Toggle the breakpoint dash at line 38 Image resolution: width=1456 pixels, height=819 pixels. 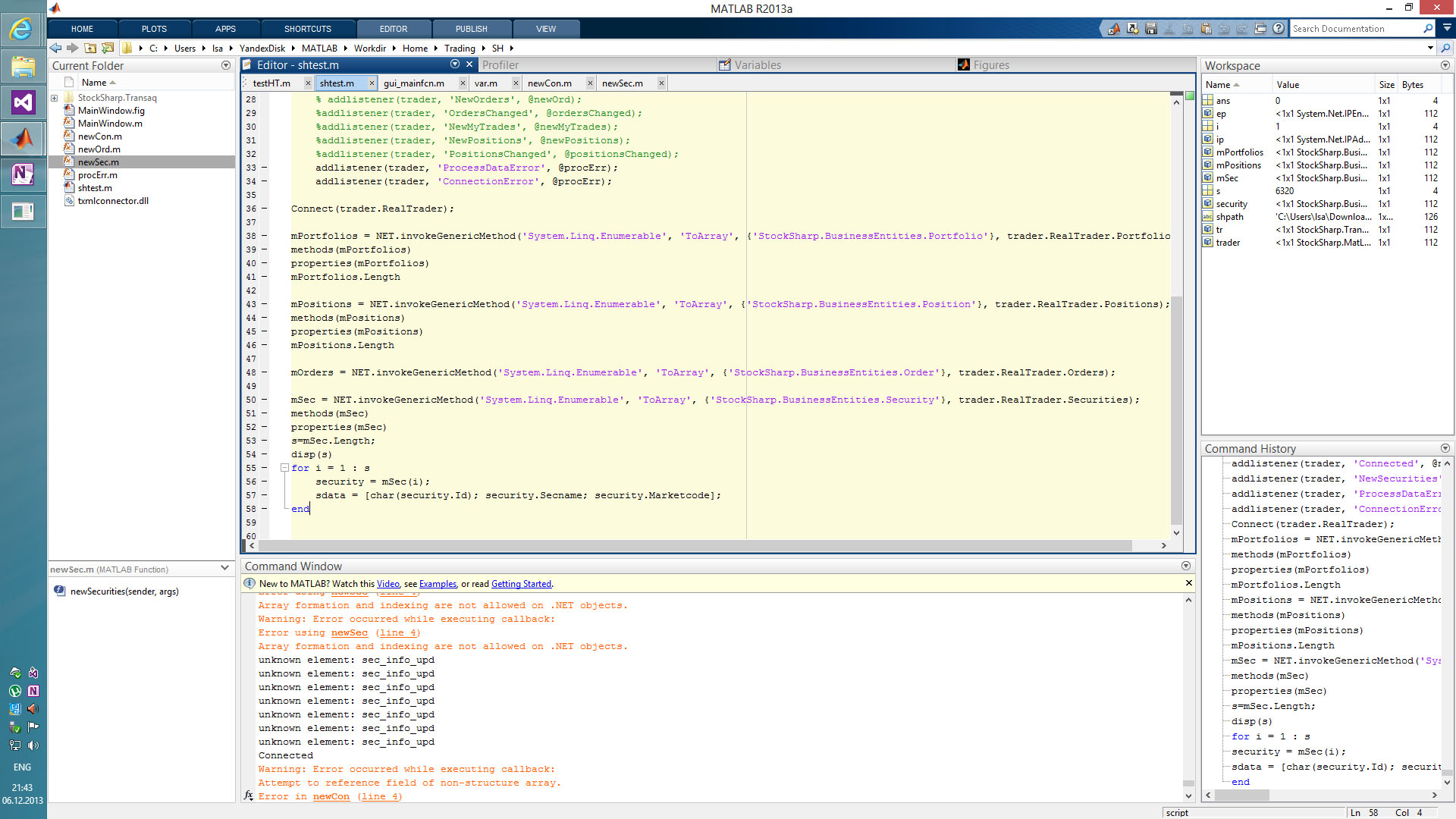point(264,236)
